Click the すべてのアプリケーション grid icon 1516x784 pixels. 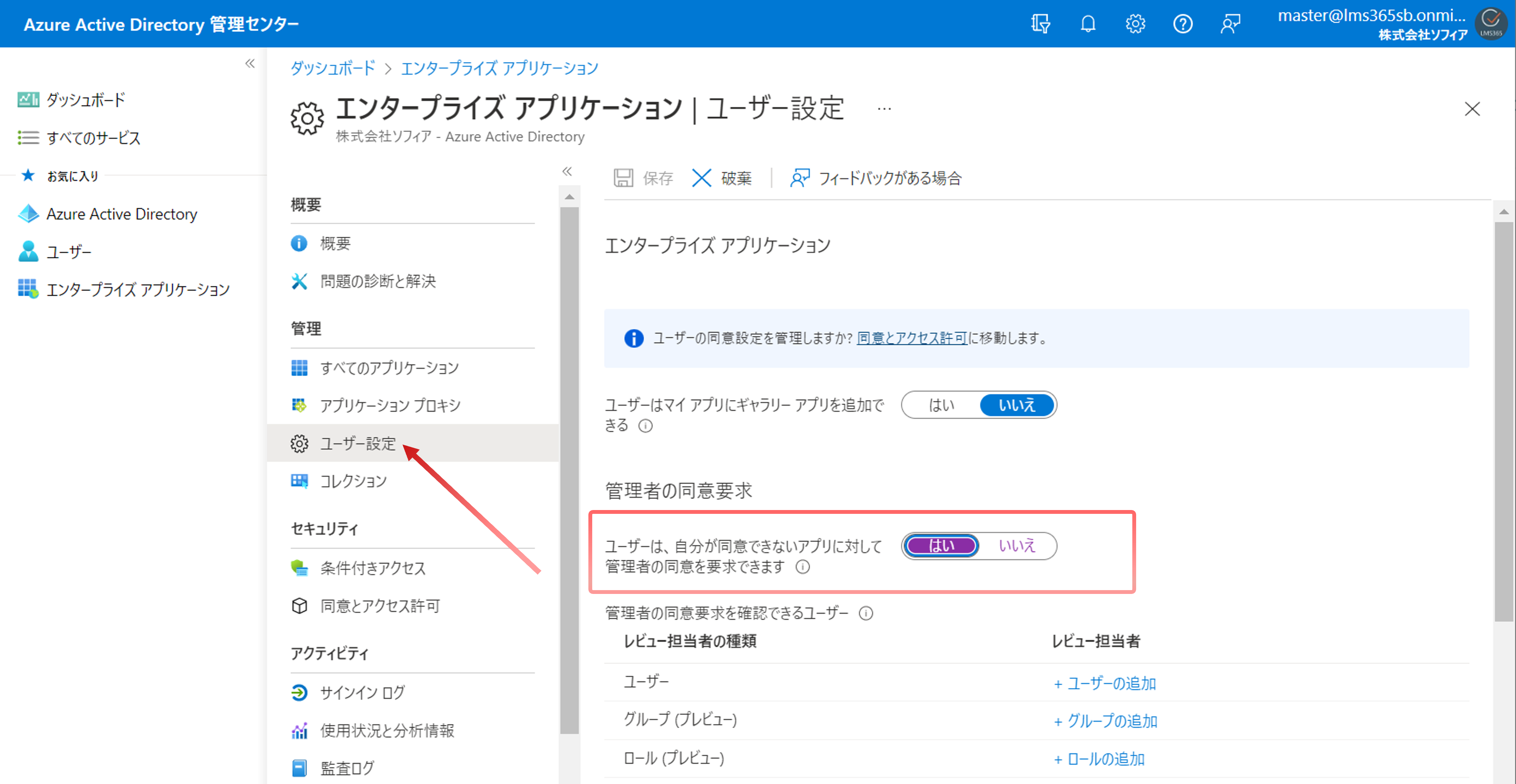[299, 368]
